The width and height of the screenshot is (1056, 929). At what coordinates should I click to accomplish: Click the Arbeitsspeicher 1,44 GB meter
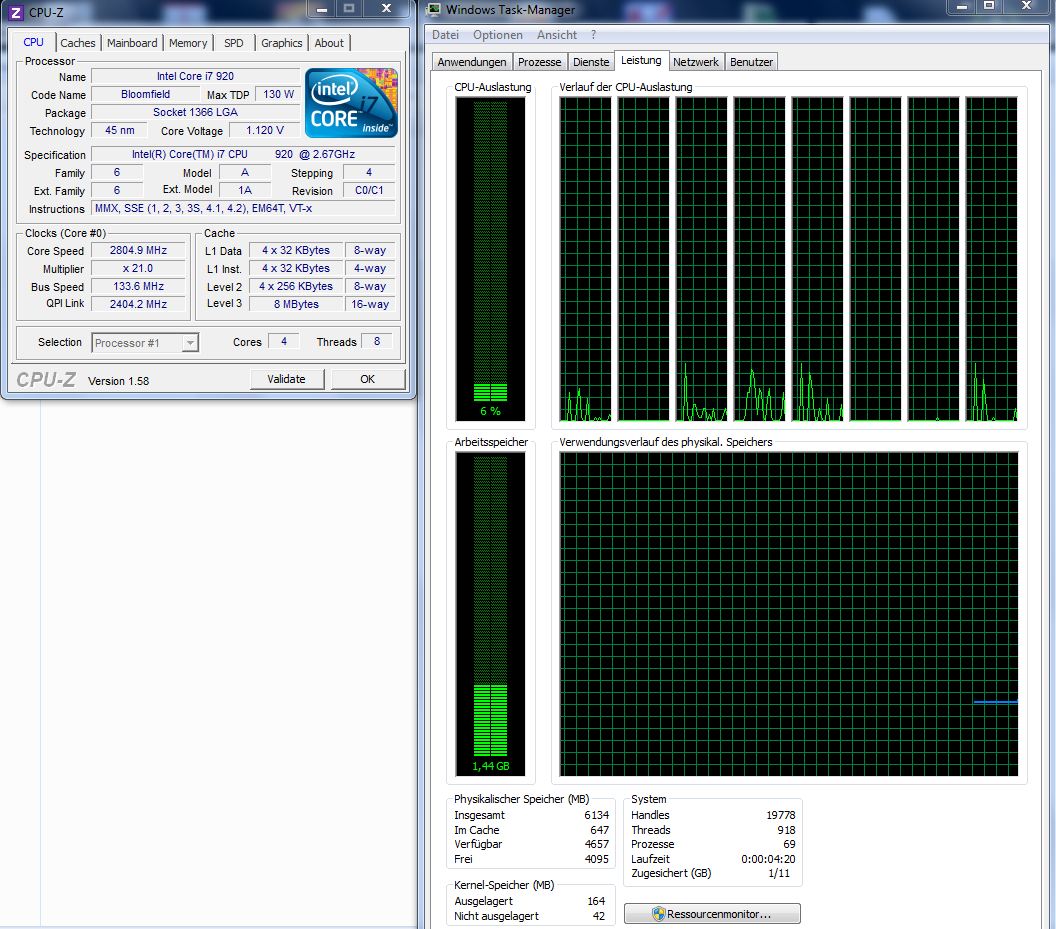pyautogui.click(x=490, y=614)
